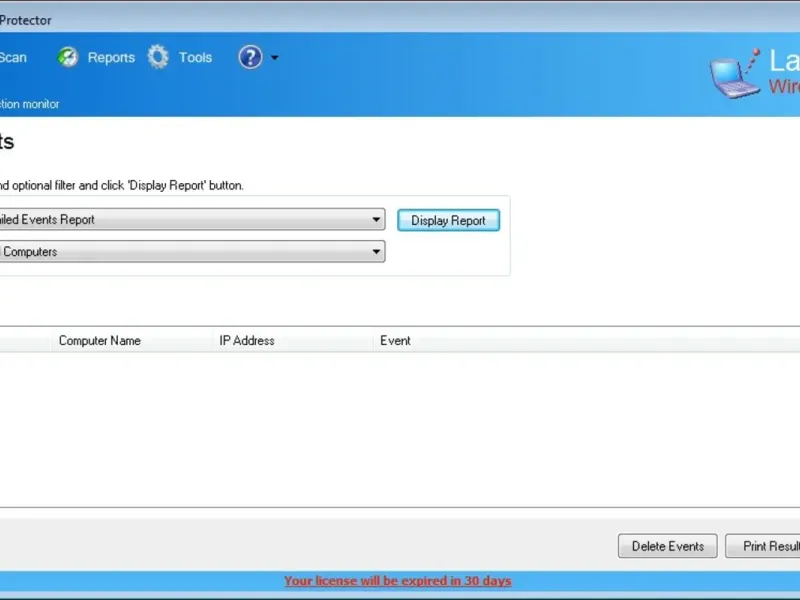Open the Reports menu label

tap(111, 58)
